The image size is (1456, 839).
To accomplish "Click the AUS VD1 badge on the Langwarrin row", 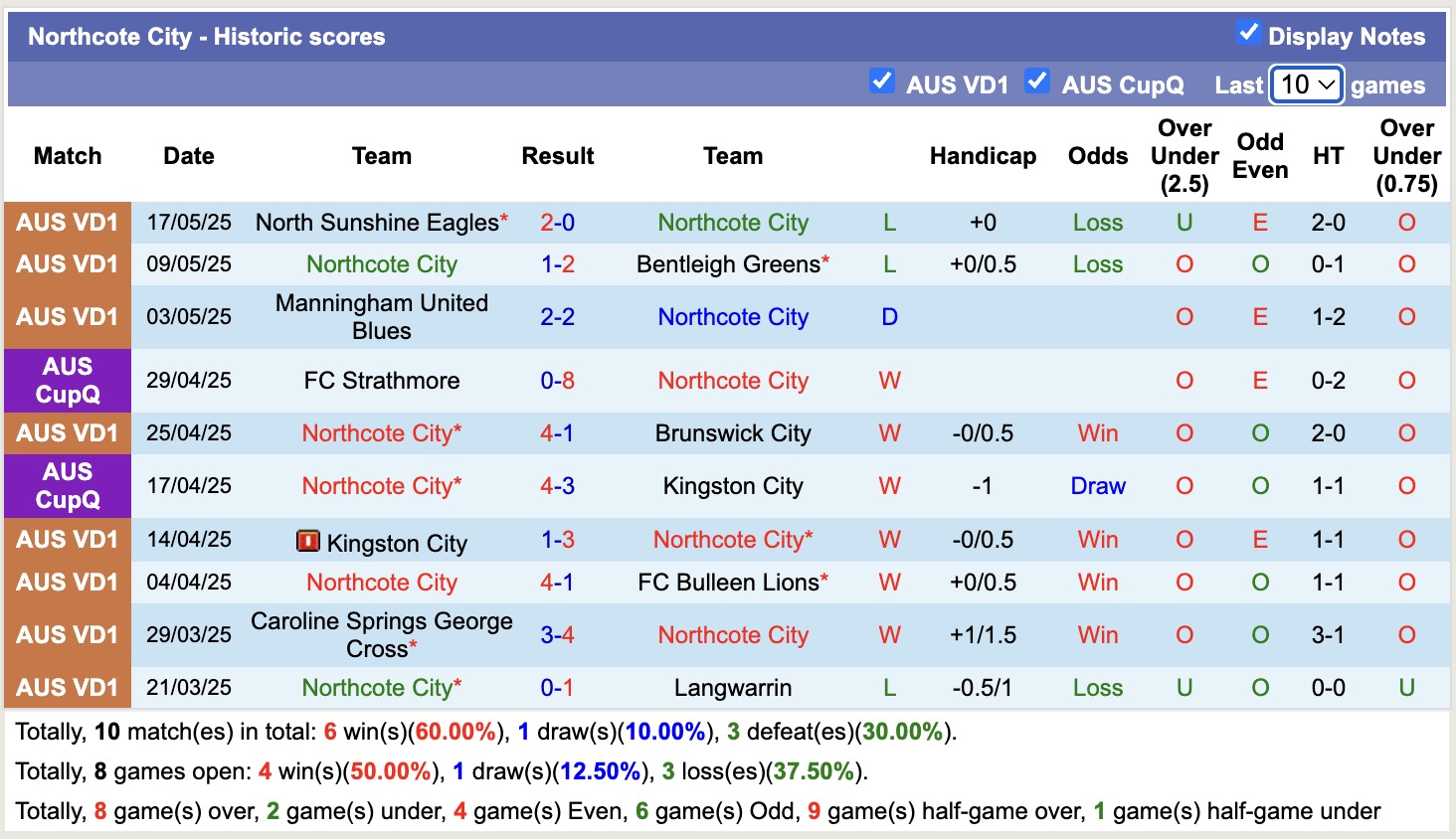I will [67, 687].
